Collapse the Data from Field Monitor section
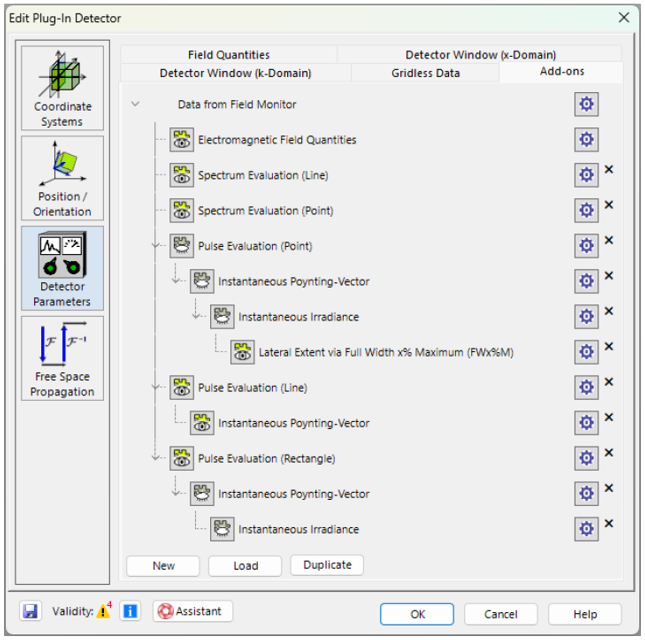The height and width of the screenshot is (640, 645). coord(136,104)
